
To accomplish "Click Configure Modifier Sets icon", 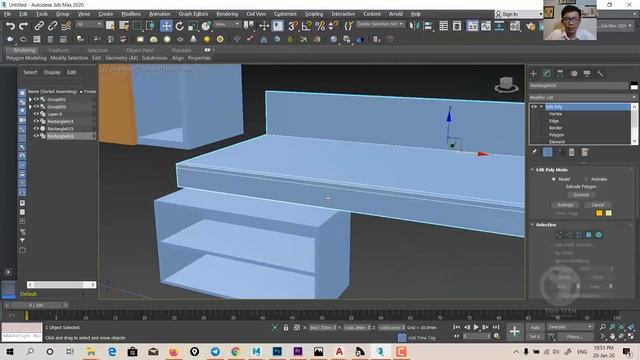I will (585, 152).
